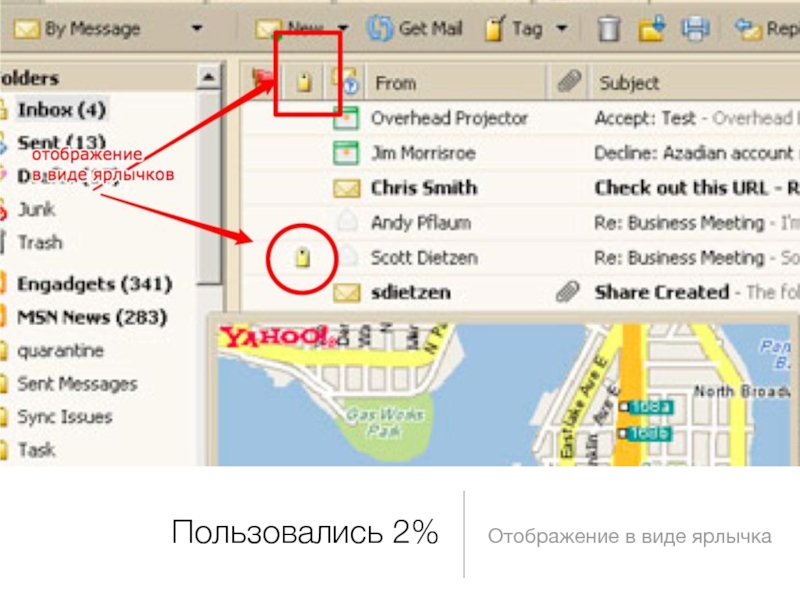Sort by attachment paperclip column header
This screenshot has width=800, height=600.
tap(569, 82)
